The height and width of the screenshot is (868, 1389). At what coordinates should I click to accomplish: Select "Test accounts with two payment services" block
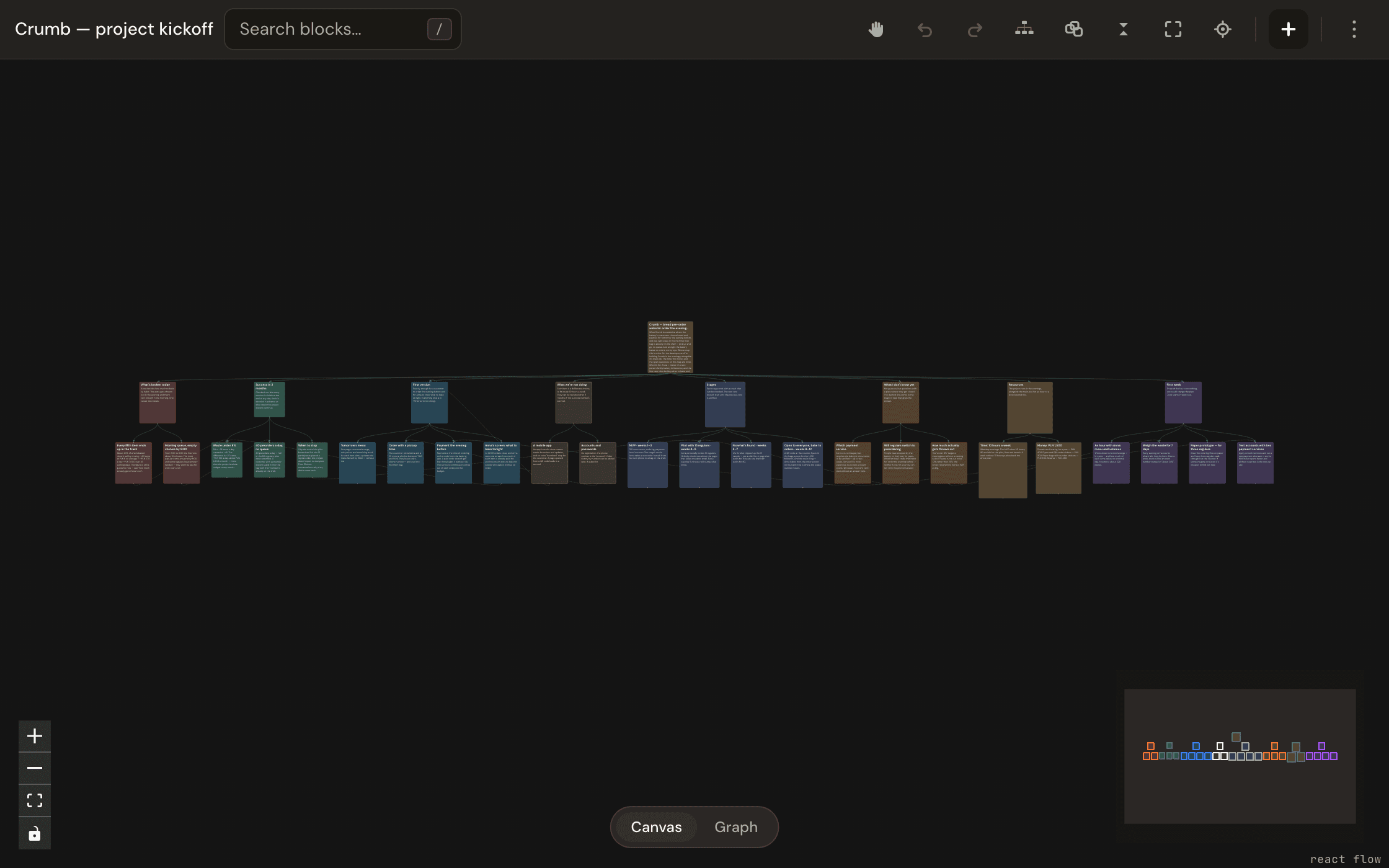pyautogui.click(x=1255, y=463)
